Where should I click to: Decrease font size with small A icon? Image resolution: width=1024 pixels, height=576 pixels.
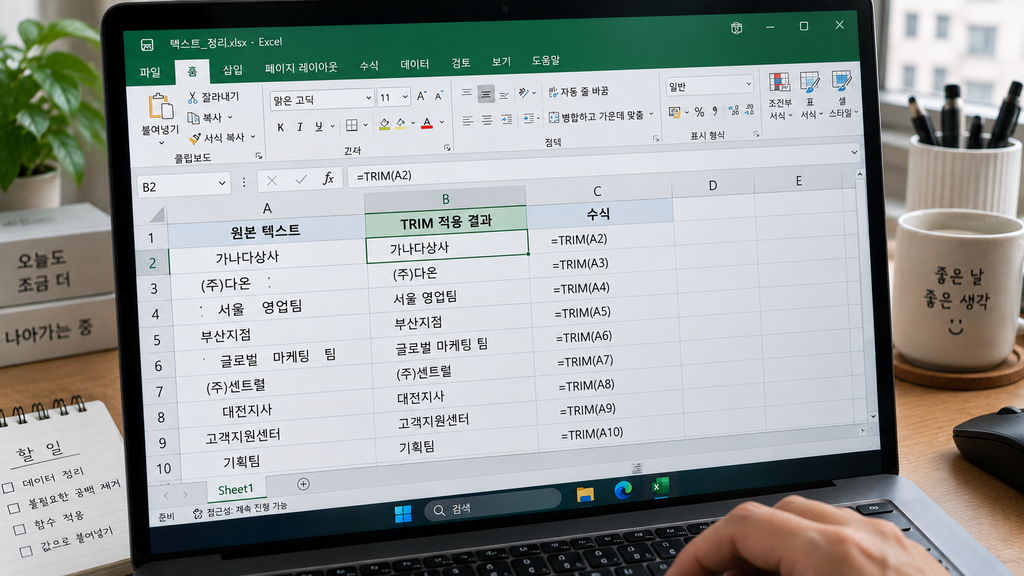click(439, 96)
